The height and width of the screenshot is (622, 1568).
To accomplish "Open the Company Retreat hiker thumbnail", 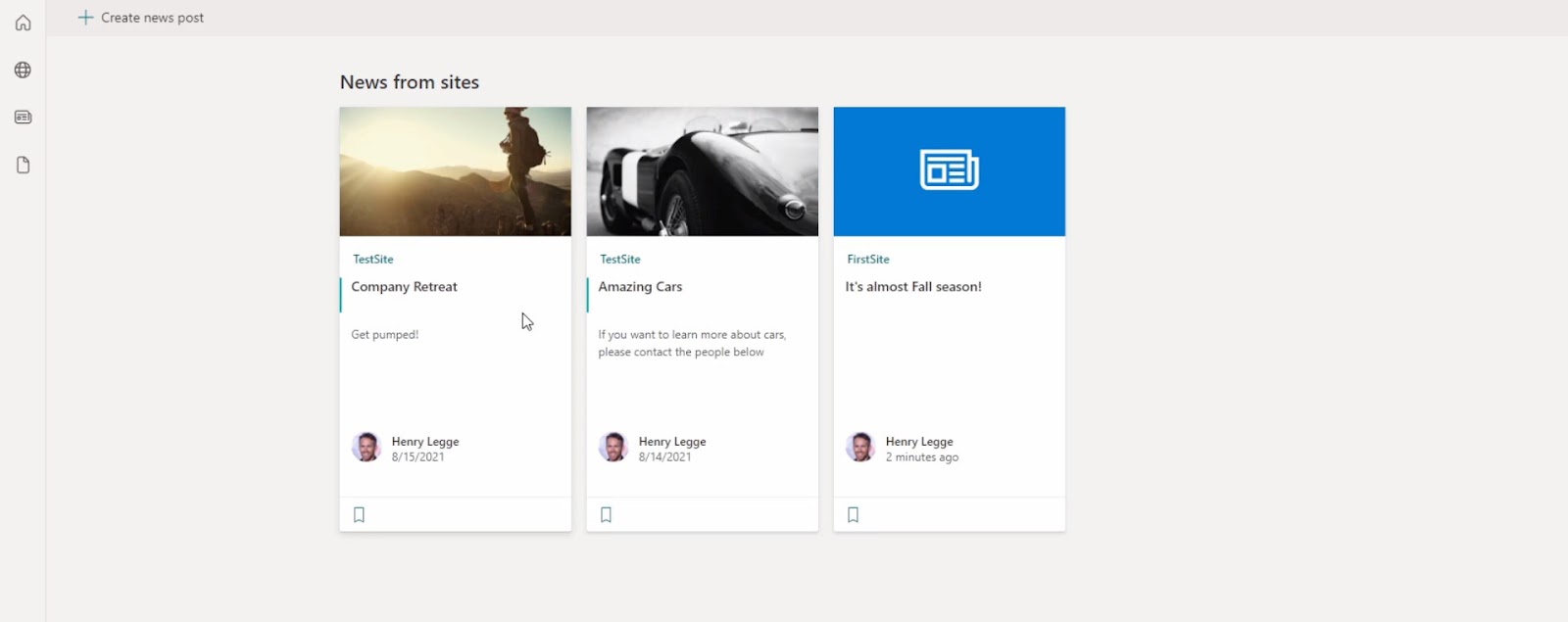I will pos(456,171).
